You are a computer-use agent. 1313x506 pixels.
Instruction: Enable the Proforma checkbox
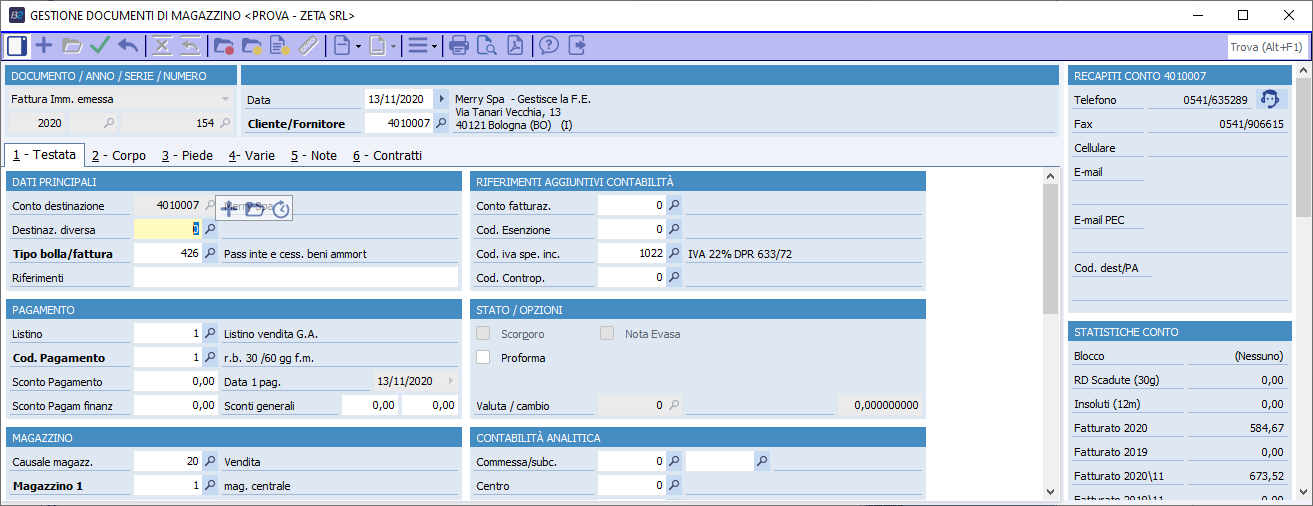484,357
